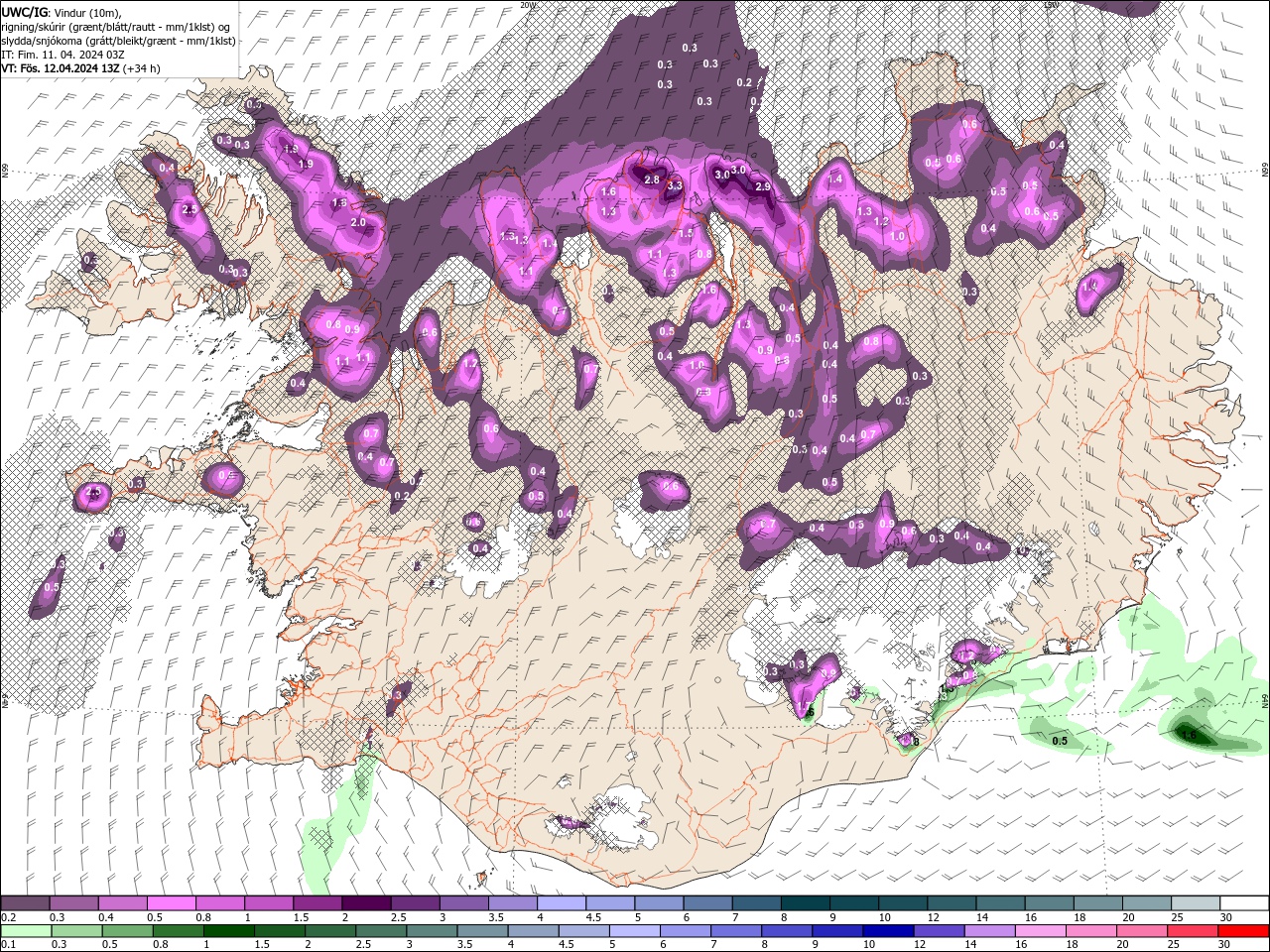Image resolution: width=1270 pixels, height=952 pixels.
Task: Pick the dark mauve 0.2 swatch in the snow scale
Action: point(25,903)
